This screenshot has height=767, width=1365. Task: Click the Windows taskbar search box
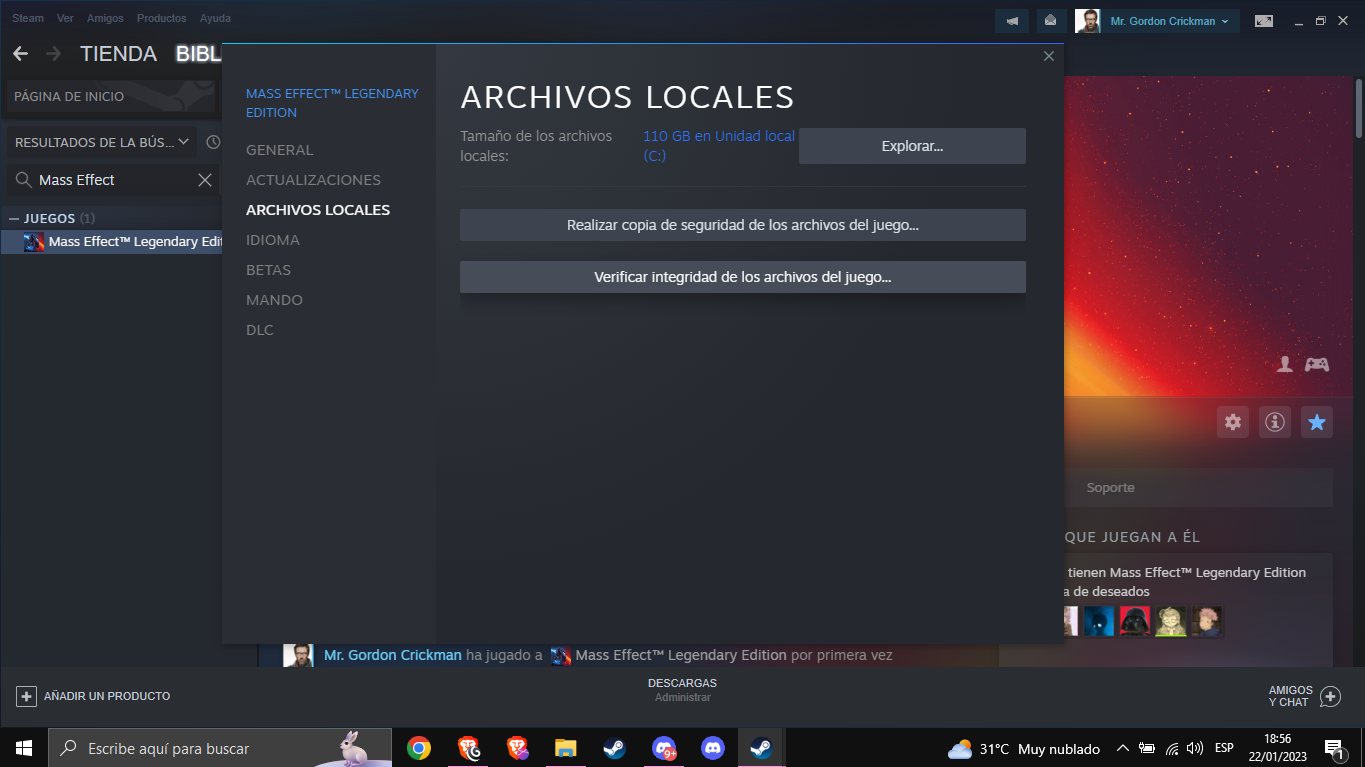(x=220, y=748)
